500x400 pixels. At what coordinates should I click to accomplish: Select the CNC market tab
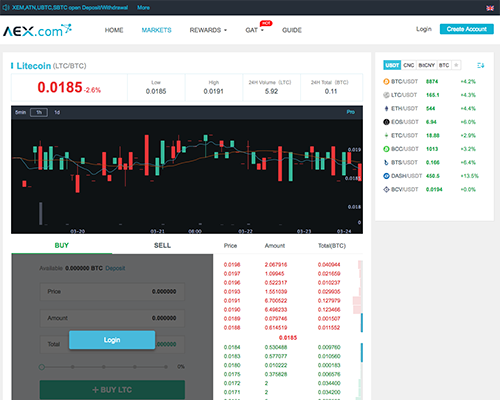pyautogui.click(x=409, y=65)
